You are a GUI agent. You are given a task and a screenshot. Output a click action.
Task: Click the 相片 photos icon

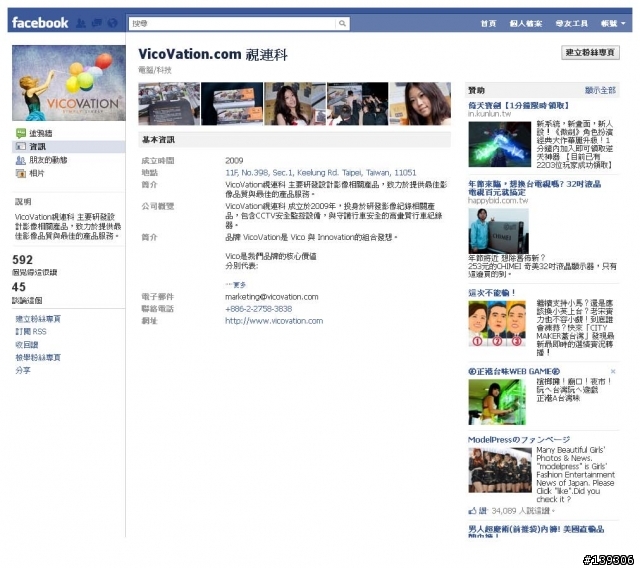click(x=21, y=173)
